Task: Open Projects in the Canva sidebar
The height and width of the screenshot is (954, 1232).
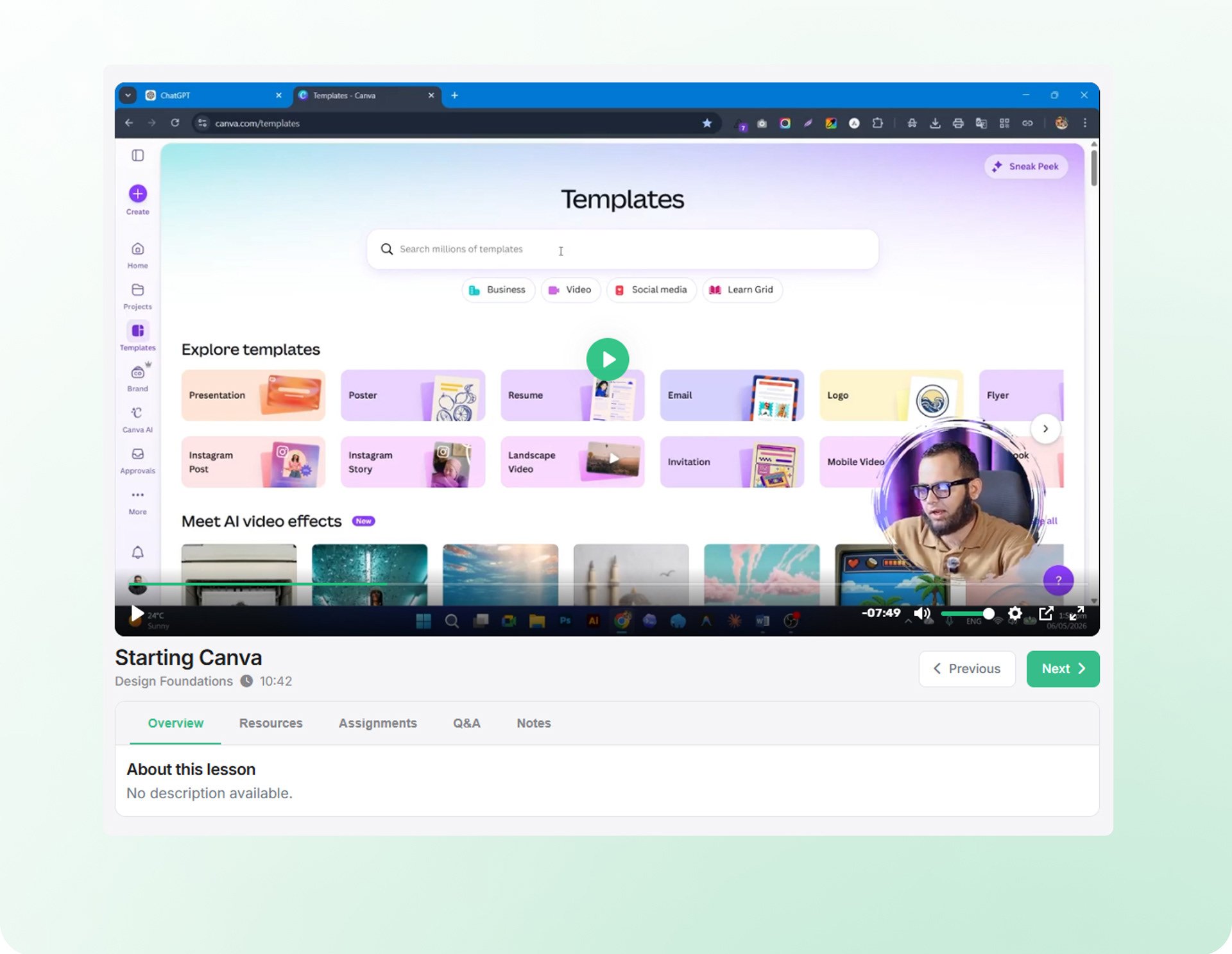Action: (137, 296)
